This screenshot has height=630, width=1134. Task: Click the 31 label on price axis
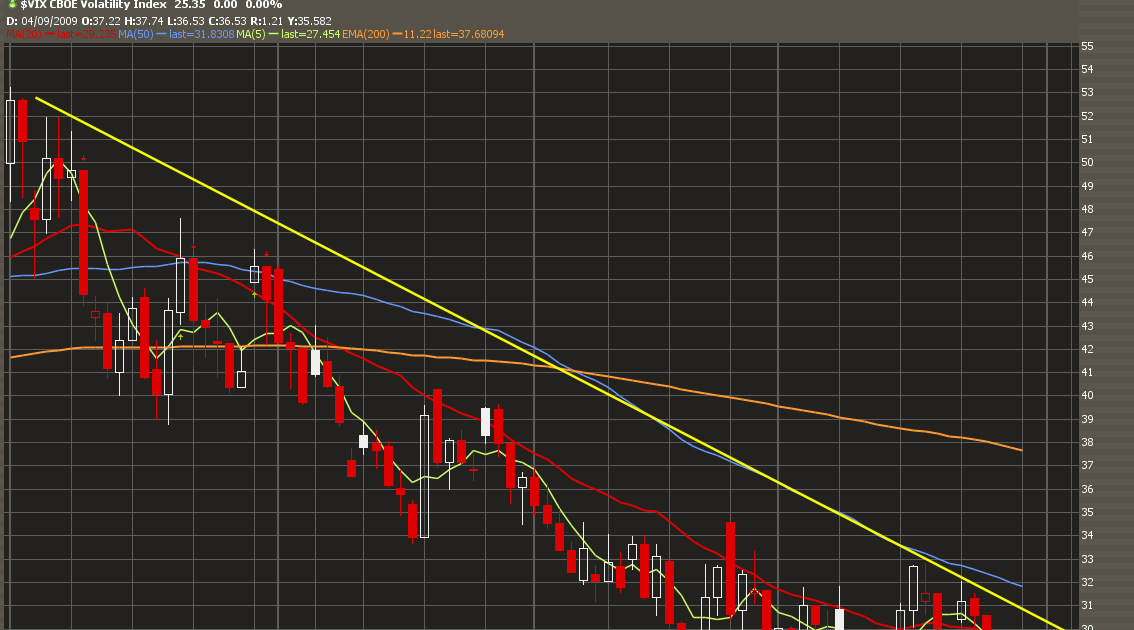[x=1087, y=605]
